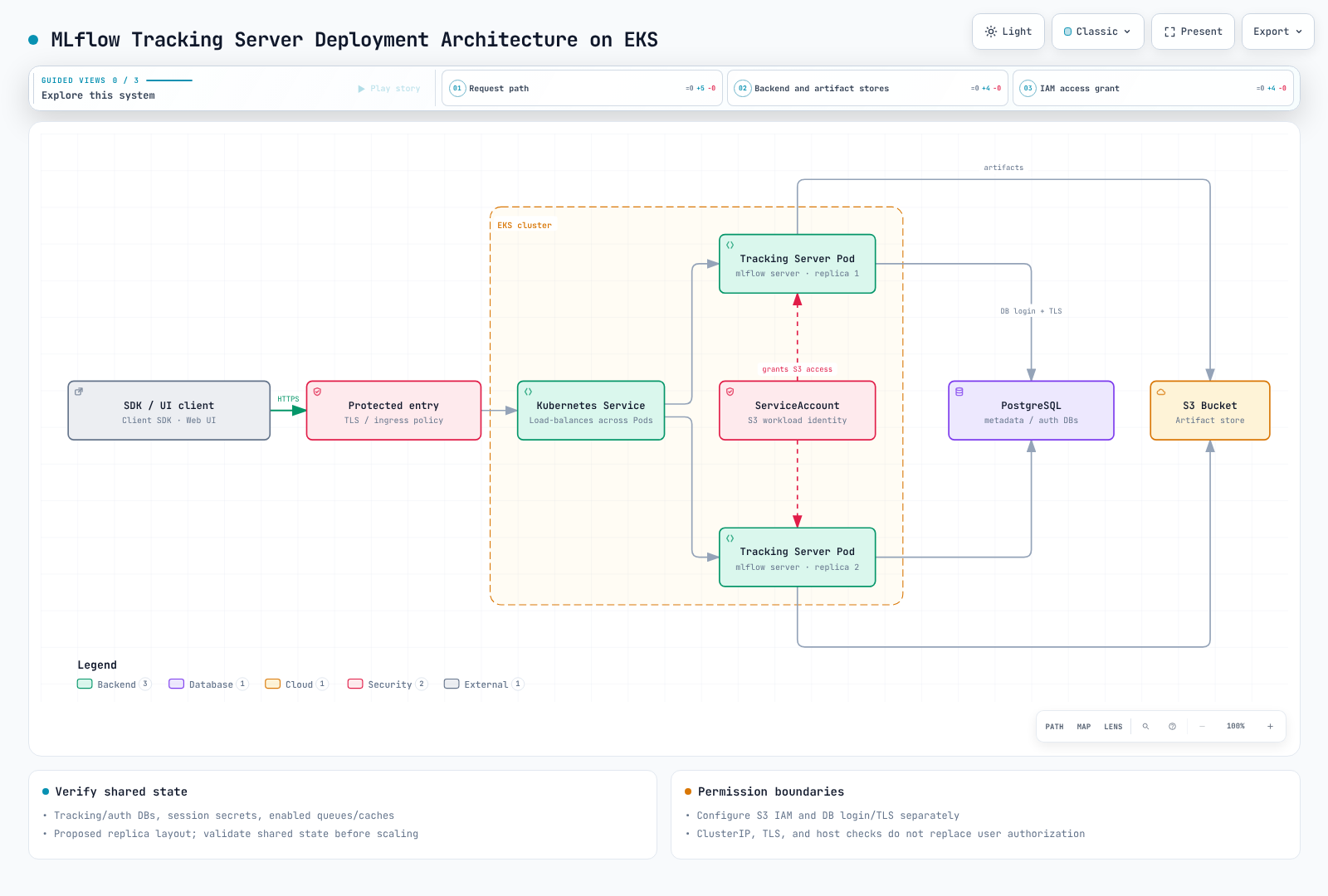Open diagram search magnifier
1328x896 pixels.
(x=1145, y=727)
